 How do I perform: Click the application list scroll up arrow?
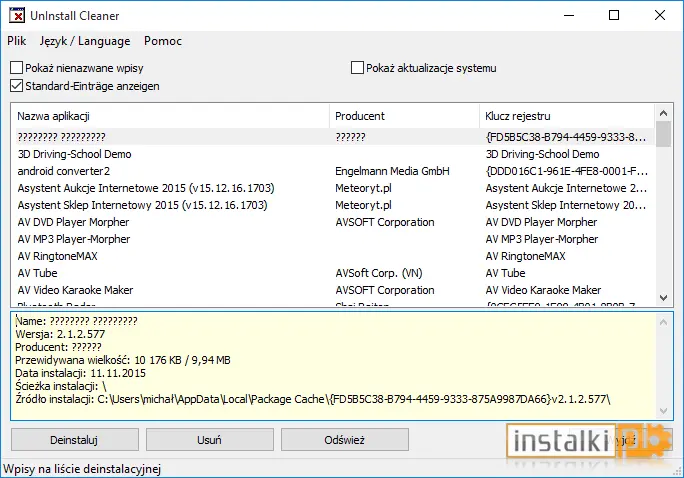[663, 113]
